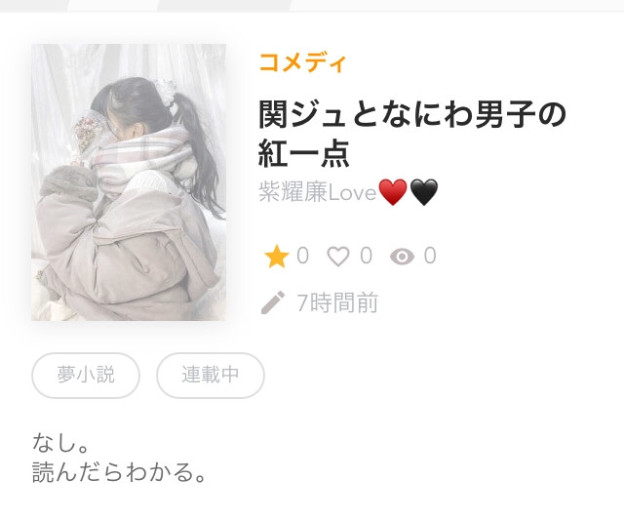Image resolution: width=624 pixels, height=520 pixels.
Task: Click the red heart emoji in author name
Action: click(393, 192)
